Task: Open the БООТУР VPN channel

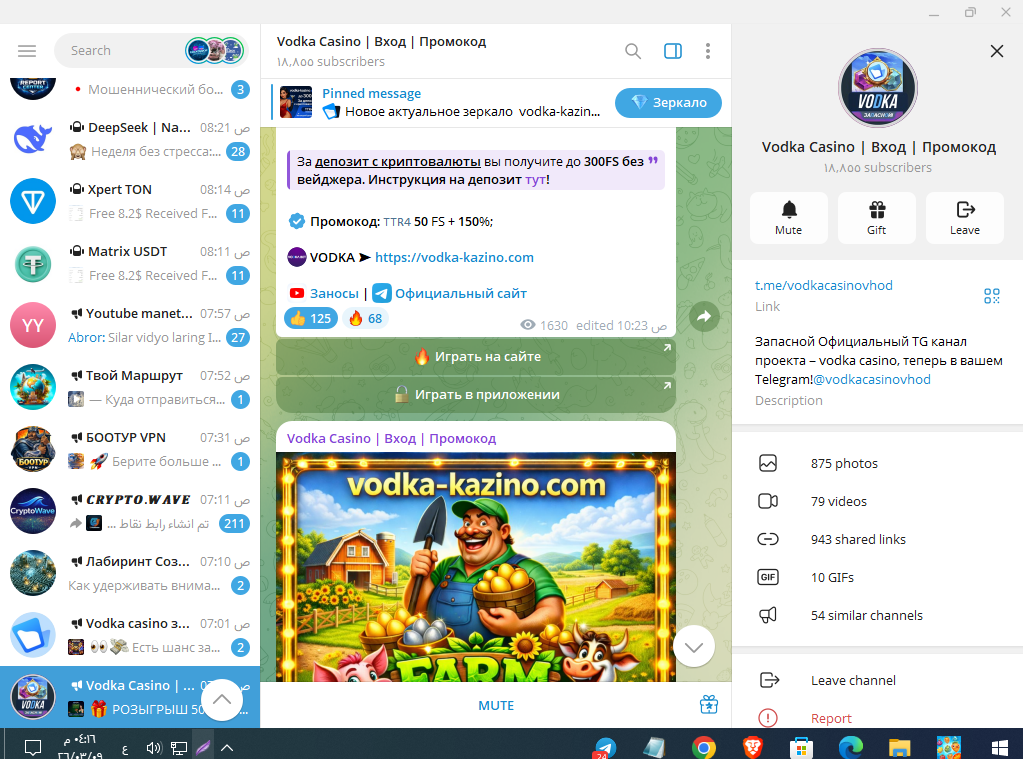Action: [130, 449]
